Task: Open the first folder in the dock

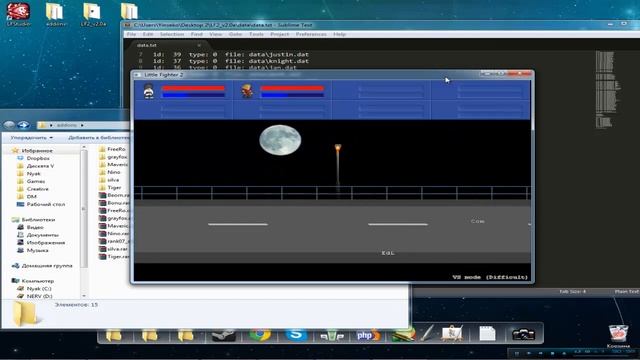Action: (x=114, y=336)
